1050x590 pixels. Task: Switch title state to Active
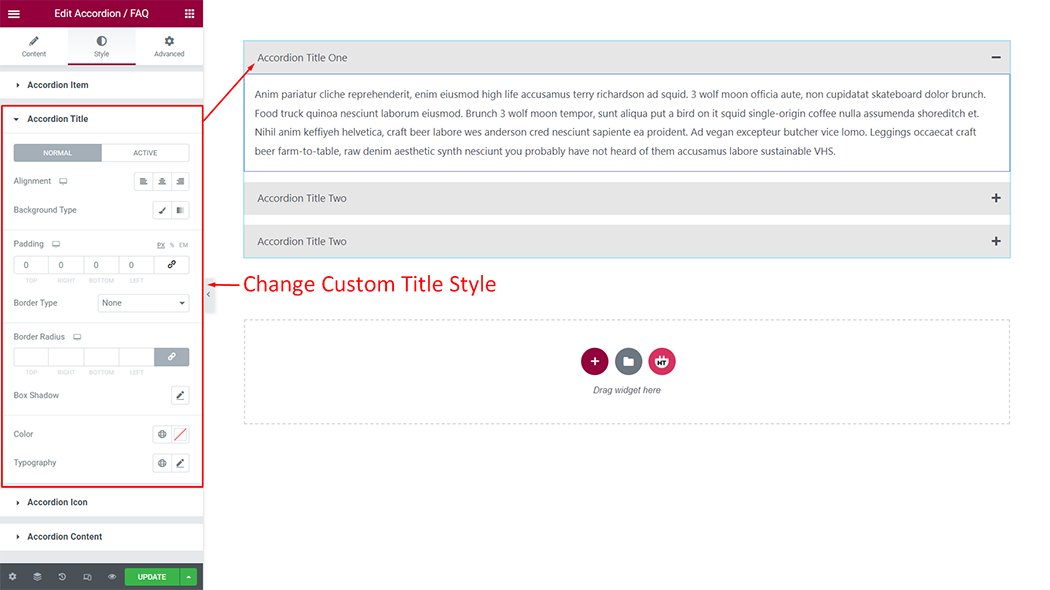click(x=145, y=153)
